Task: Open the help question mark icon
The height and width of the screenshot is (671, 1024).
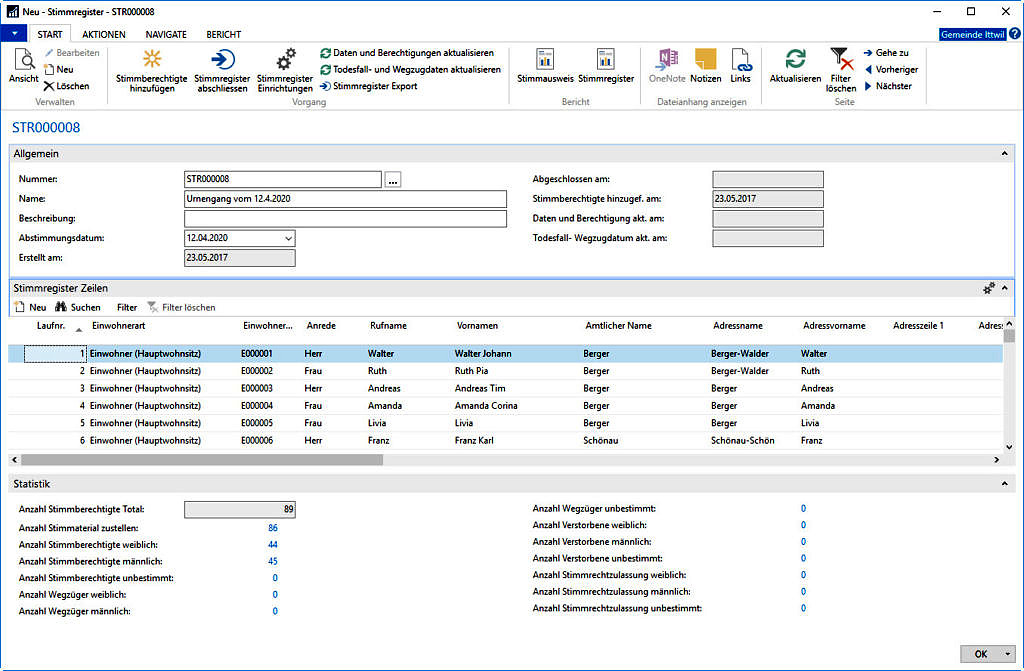Action: click(x=1015, y=34)
